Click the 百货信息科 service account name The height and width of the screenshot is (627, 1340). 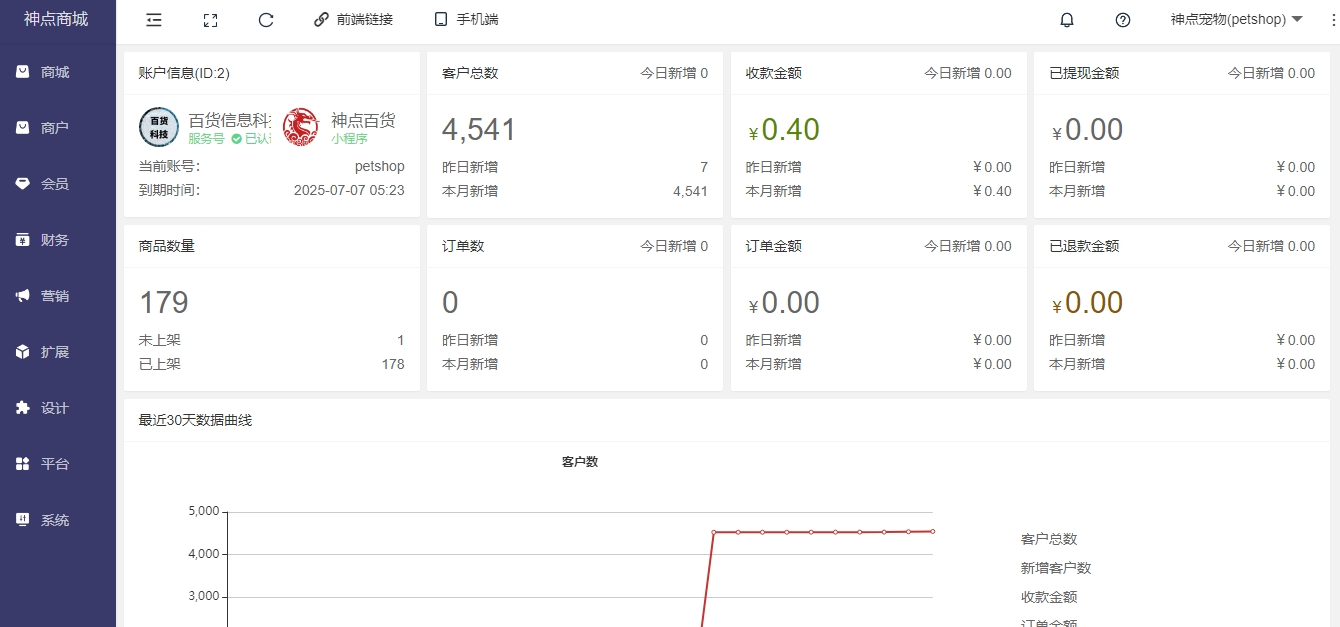pos(229,120)
